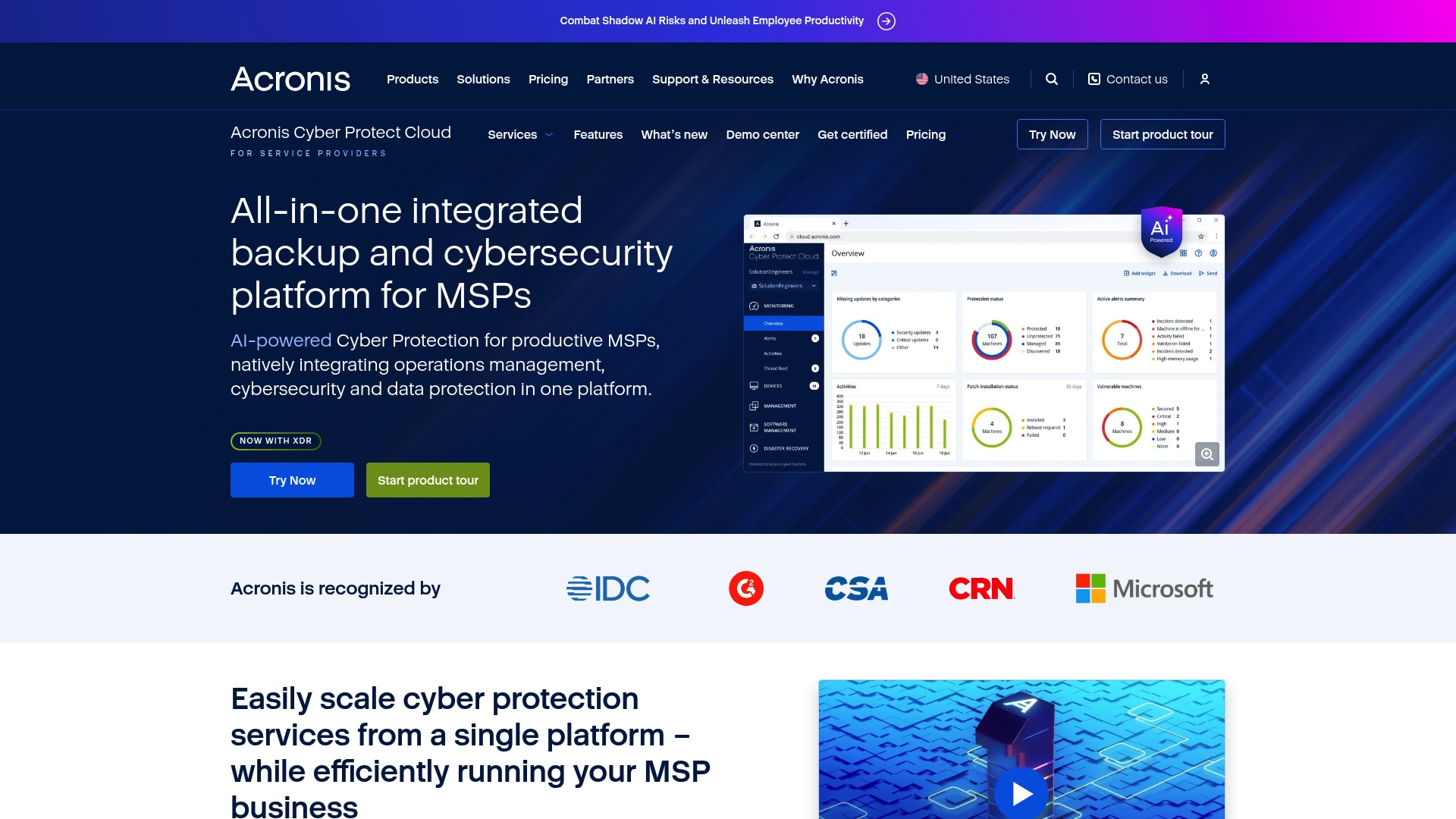Click the circular arrow icon in the promo banner

[x=886, y=20]
